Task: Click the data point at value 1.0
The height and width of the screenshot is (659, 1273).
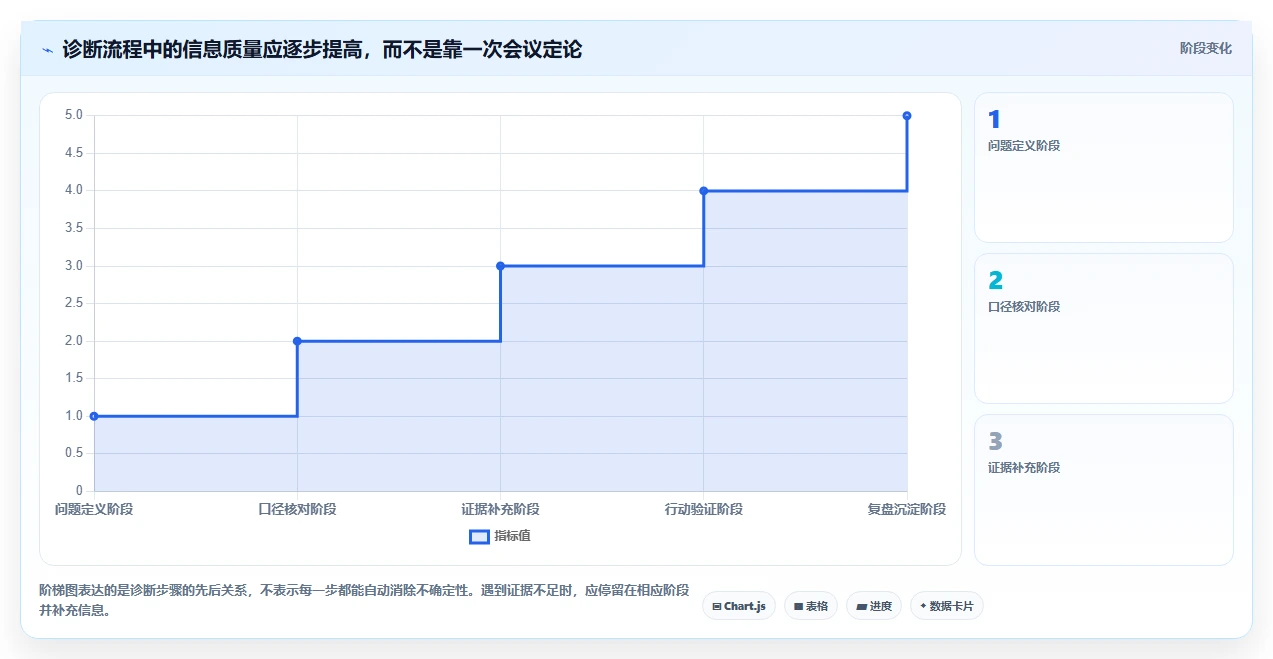Action: [x=94, y=416]
